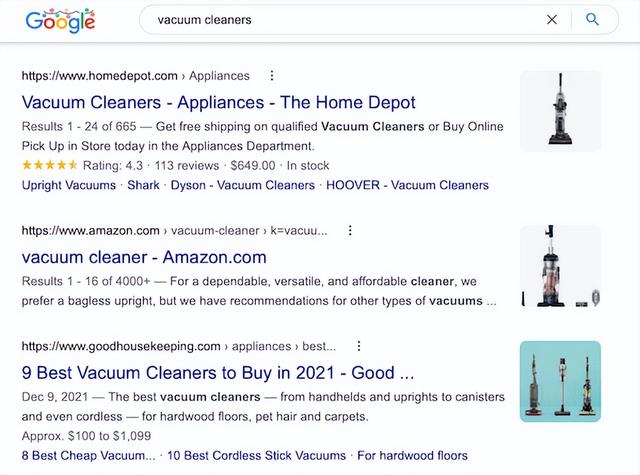Open three-dot menu for Home Depot result
Image resolution: width=640 pixels, height=475 pixels.
[x=272, y=75]
